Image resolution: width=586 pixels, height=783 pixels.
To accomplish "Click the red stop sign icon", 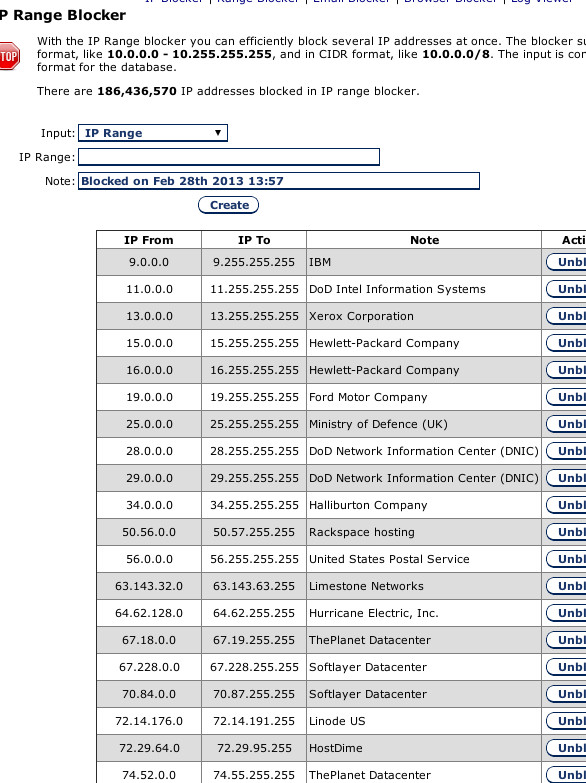I will (9, 56).
